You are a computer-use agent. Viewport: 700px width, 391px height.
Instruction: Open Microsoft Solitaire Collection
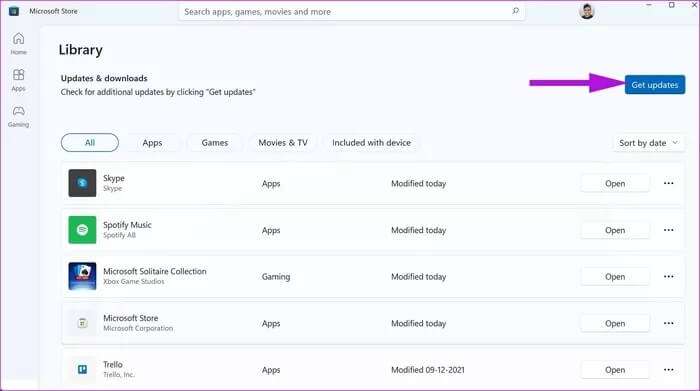coord(615,277)
